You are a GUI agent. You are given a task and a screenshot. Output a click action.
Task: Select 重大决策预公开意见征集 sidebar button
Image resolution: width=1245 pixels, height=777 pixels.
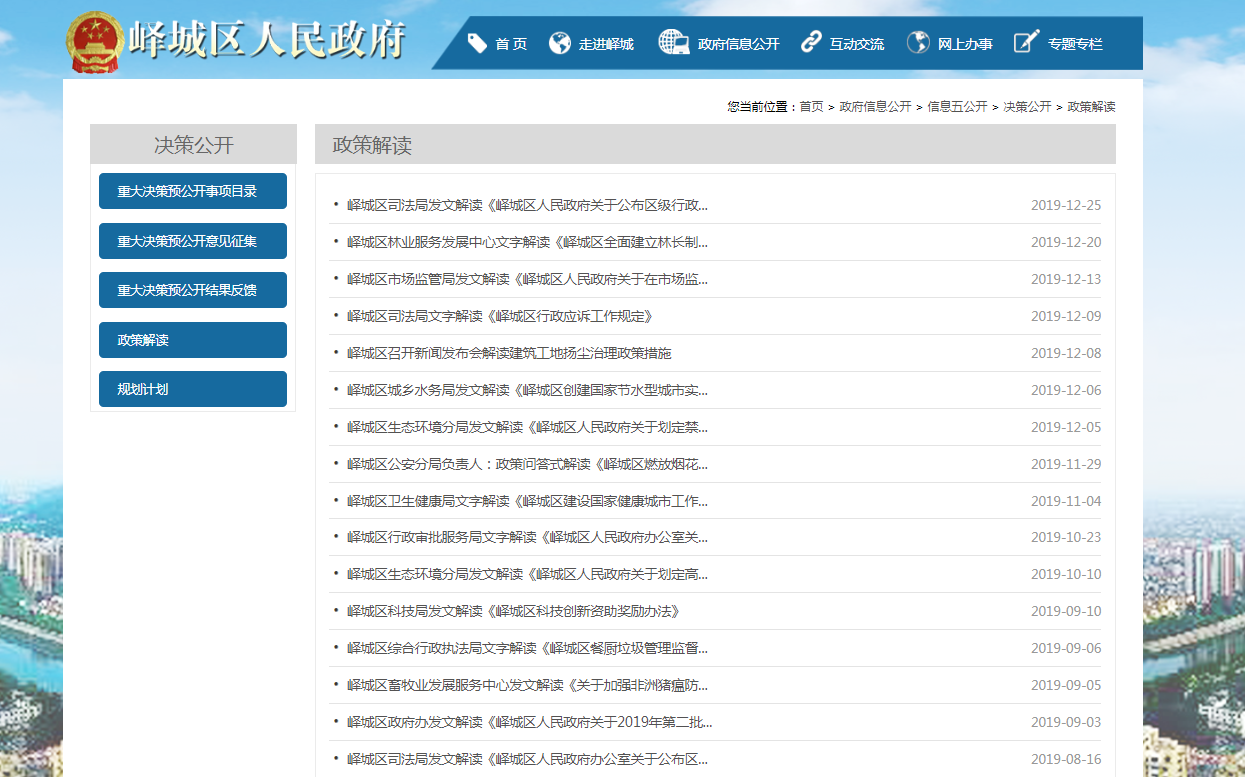click(193, 241)
